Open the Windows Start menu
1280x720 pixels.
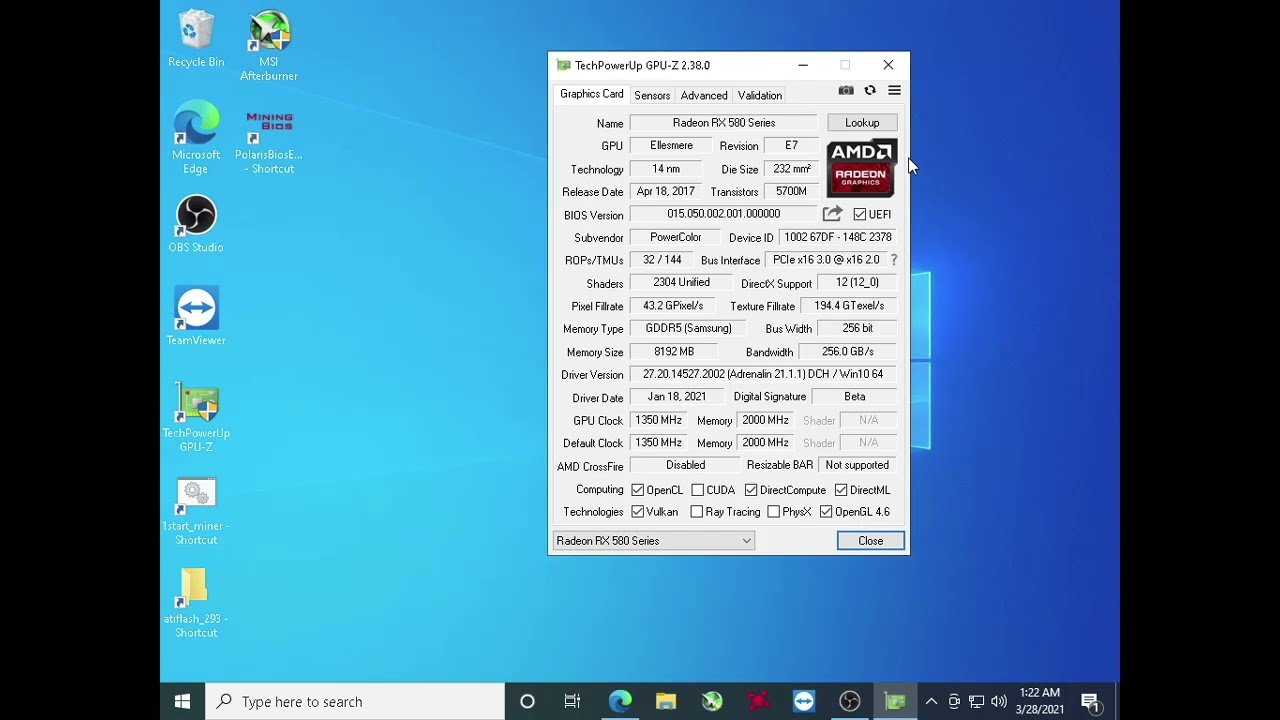pos(182,702)
